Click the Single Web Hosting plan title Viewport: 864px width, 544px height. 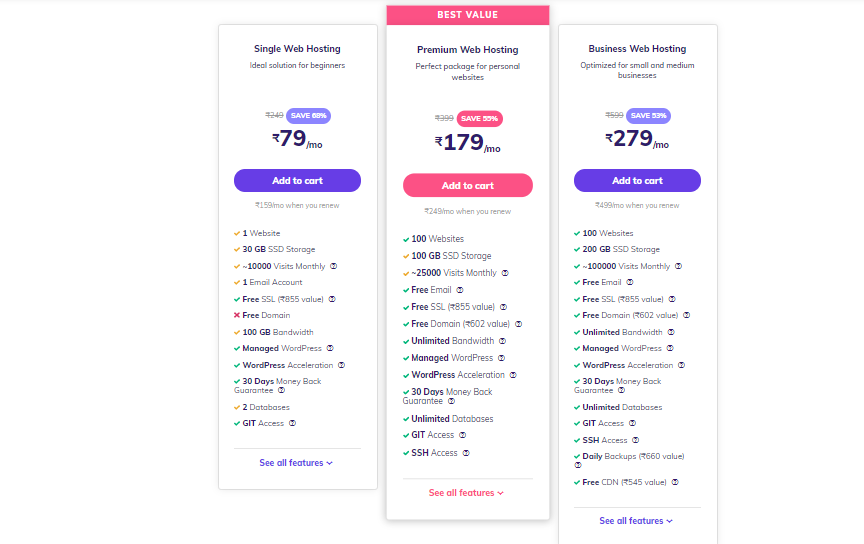click(x=297, y=49)
